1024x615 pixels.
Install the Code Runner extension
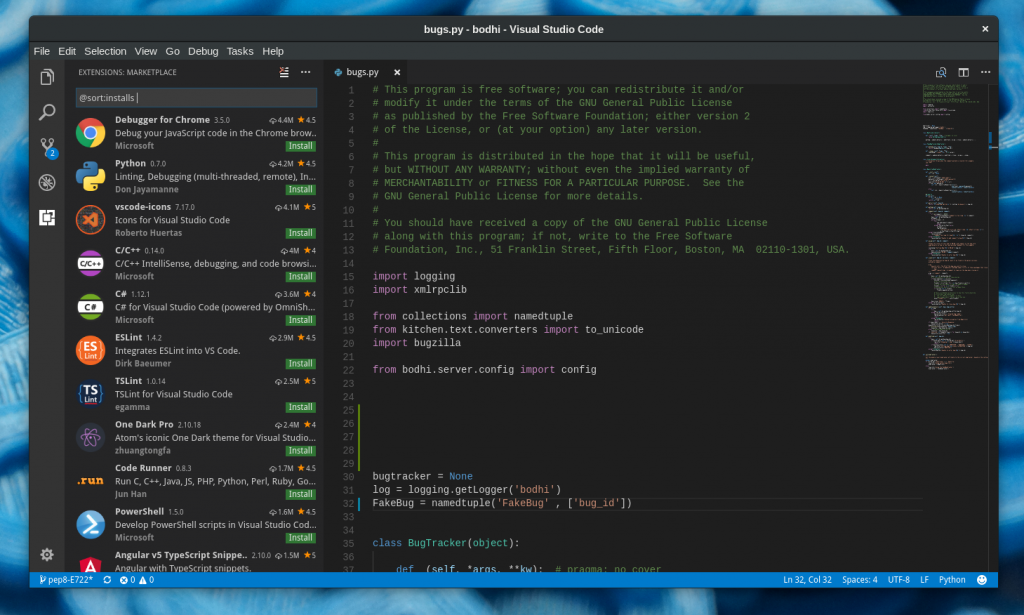pos(300,494)
